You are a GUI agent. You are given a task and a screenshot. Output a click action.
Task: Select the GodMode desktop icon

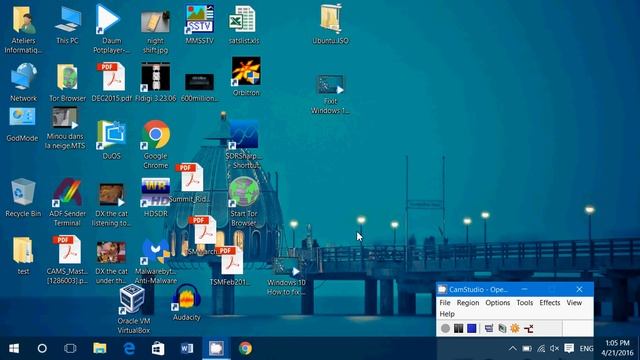[x=22, y=124]
